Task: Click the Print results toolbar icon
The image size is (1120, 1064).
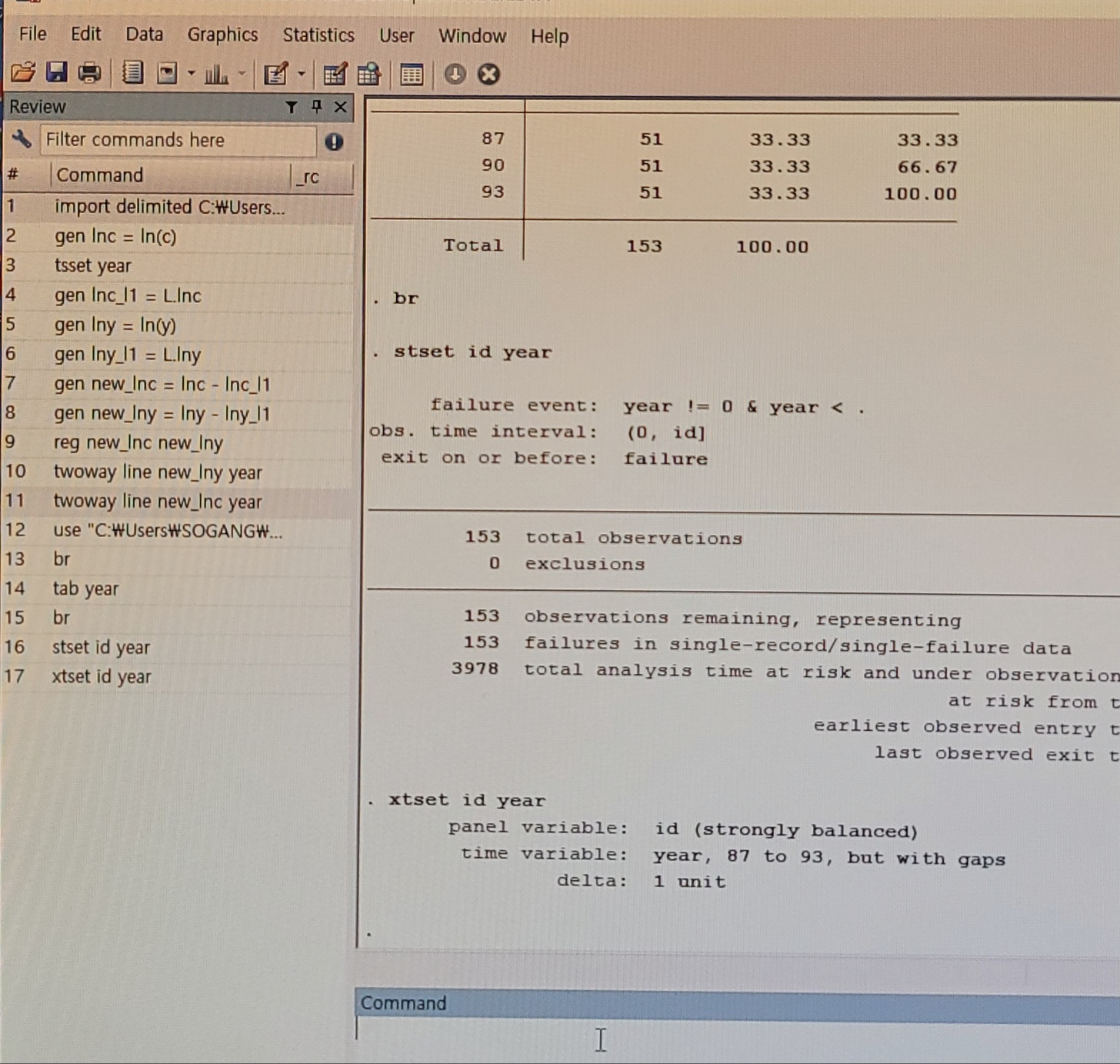Action: pyautogui.click(x=90, y=73)
